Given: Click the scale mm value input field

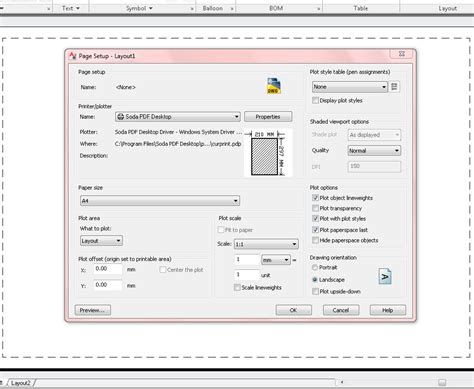Looking at the screenshot, I should pyautogui.click(x=247, y=260).
